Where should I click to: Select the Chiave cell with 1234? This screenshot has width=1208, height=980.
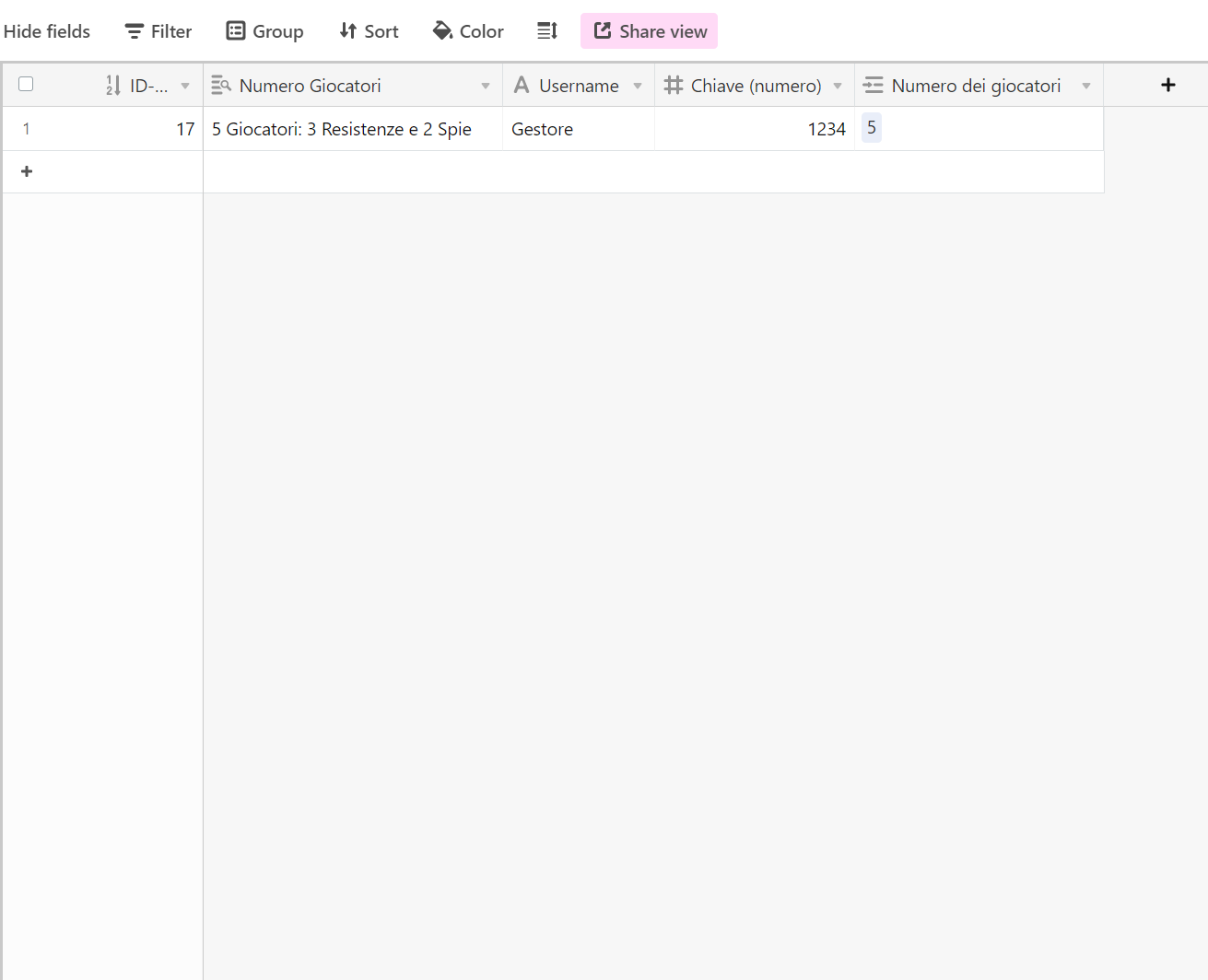point(755,129)
